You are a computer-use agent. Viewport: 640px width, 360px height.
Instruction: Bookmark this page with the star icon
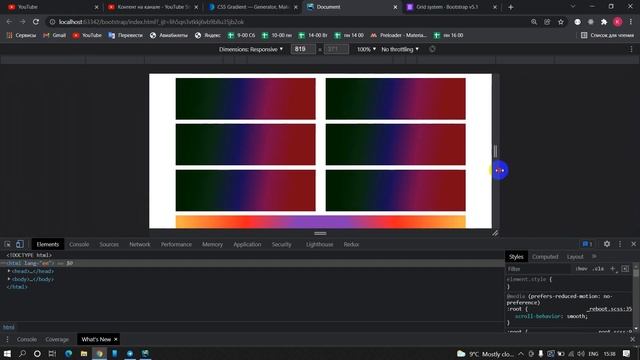[561, 22]
